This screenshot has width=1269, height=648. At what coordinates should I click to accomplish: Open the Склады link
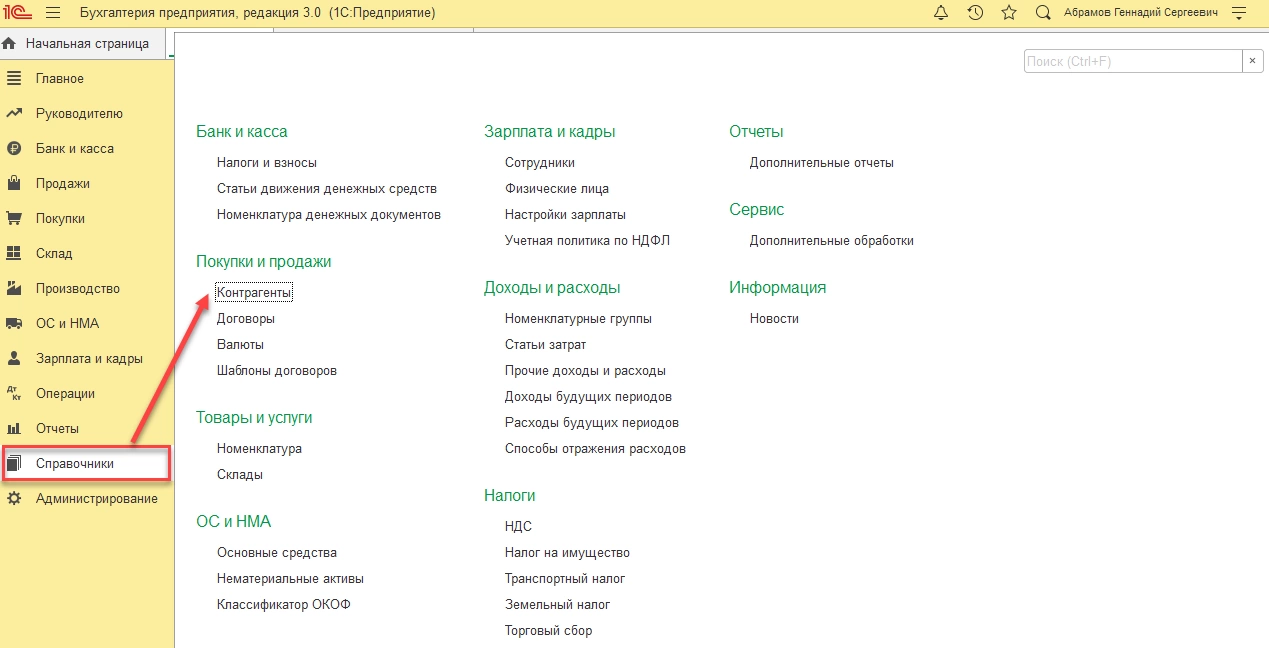pyautogui.click(x=240, y=475)
